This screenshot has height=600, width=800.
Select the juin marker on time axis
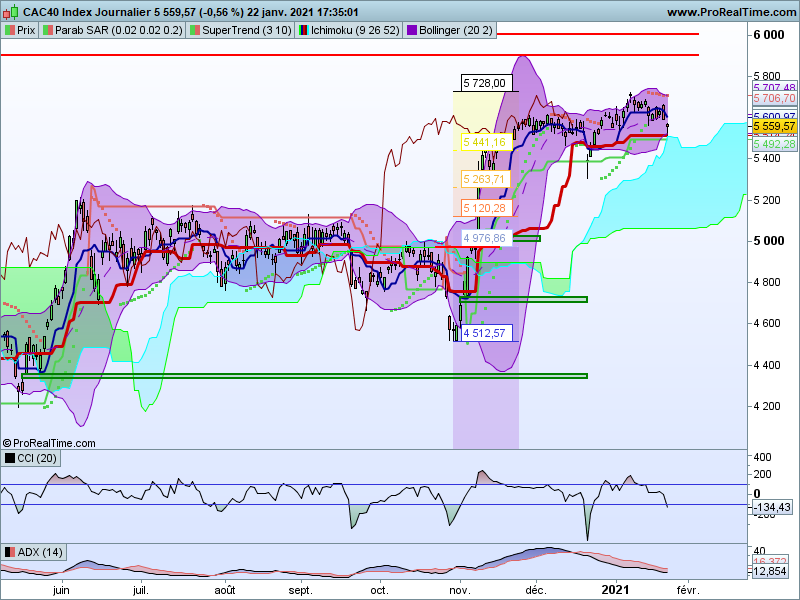click(61, 590)
